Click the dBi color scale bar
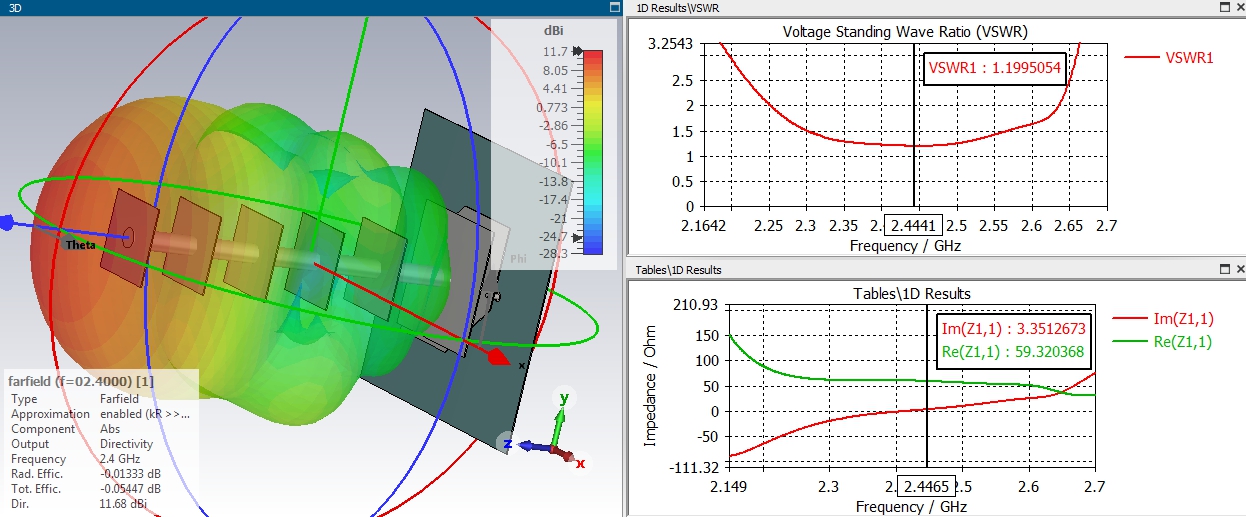 click(593, 151)
